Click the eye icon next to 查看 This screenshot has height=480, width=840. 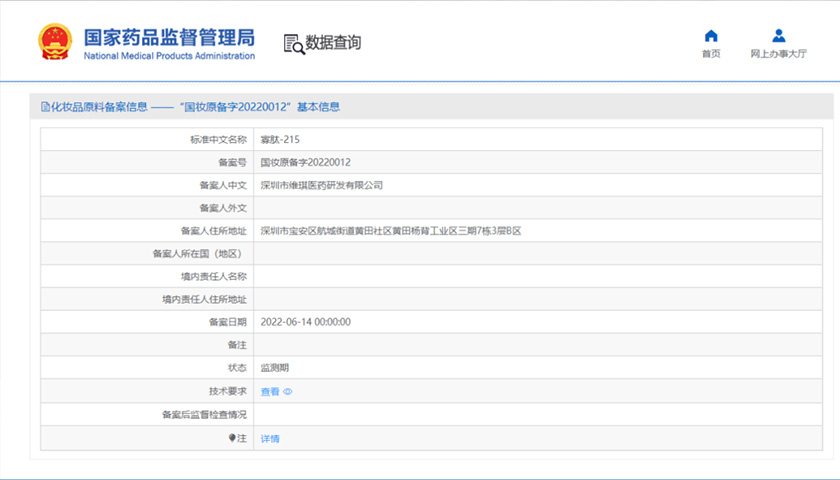[x=288, y=392]
